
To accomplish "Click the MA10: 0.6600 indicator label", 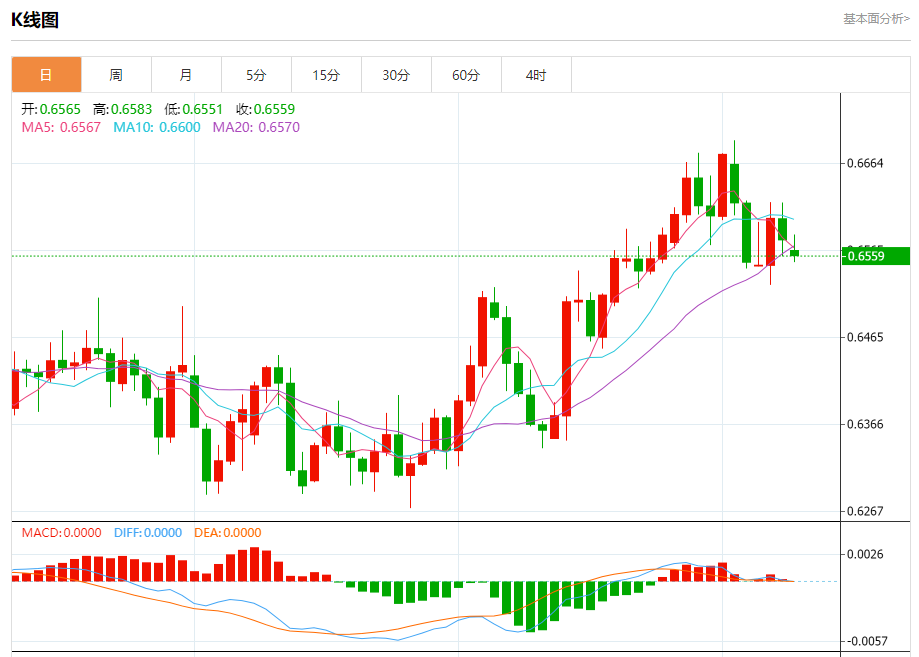I will [156, 127].
